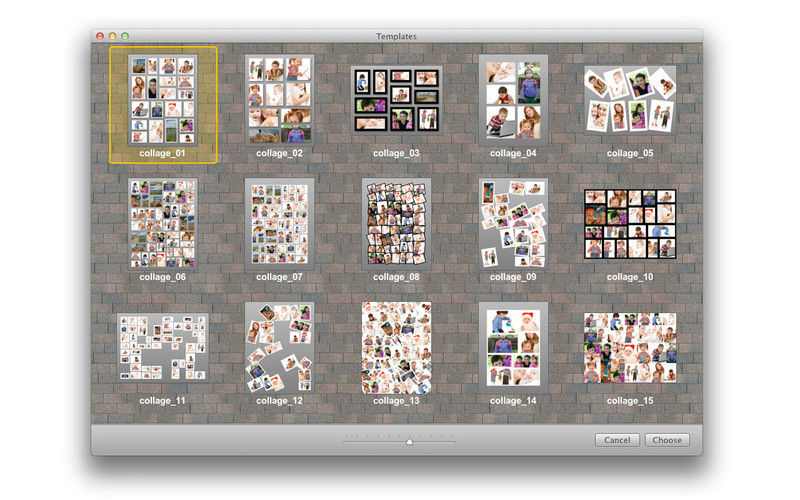
Task: Pick the collage_12 template thumbnail
Action: click(279, 347)
